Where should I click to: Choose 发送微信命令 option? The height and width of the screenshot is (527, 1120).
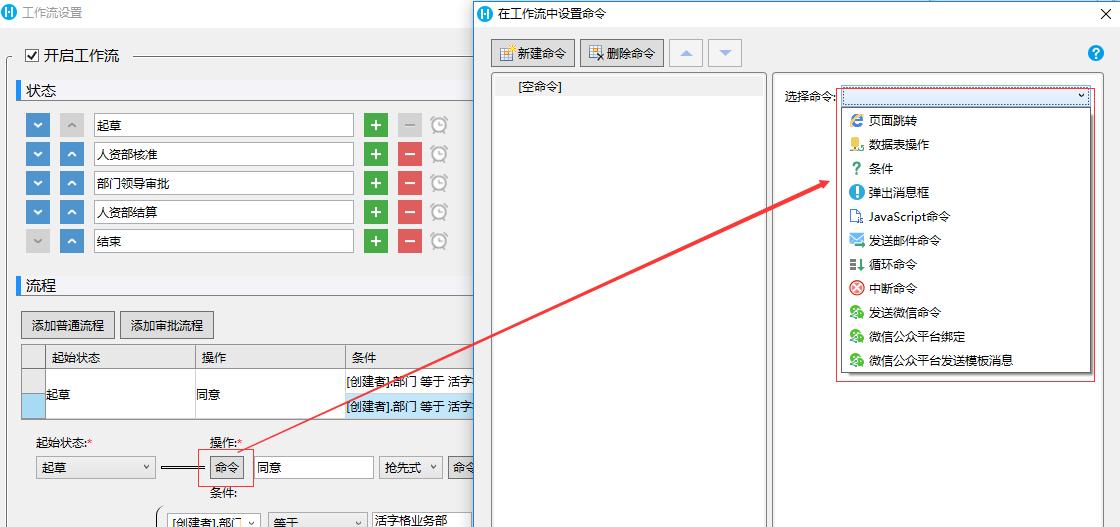tap(964, 312)
